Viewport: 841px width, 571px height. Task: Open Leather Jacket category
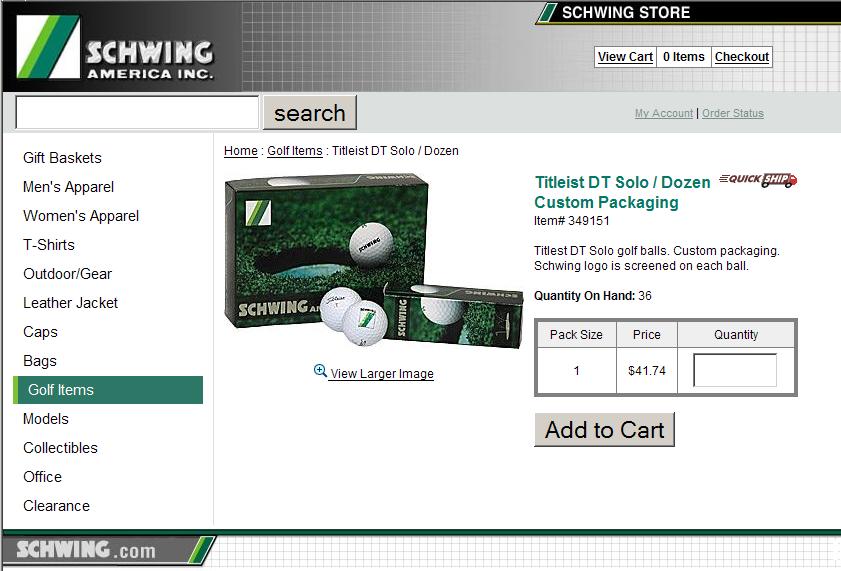[x=70, y=302]
